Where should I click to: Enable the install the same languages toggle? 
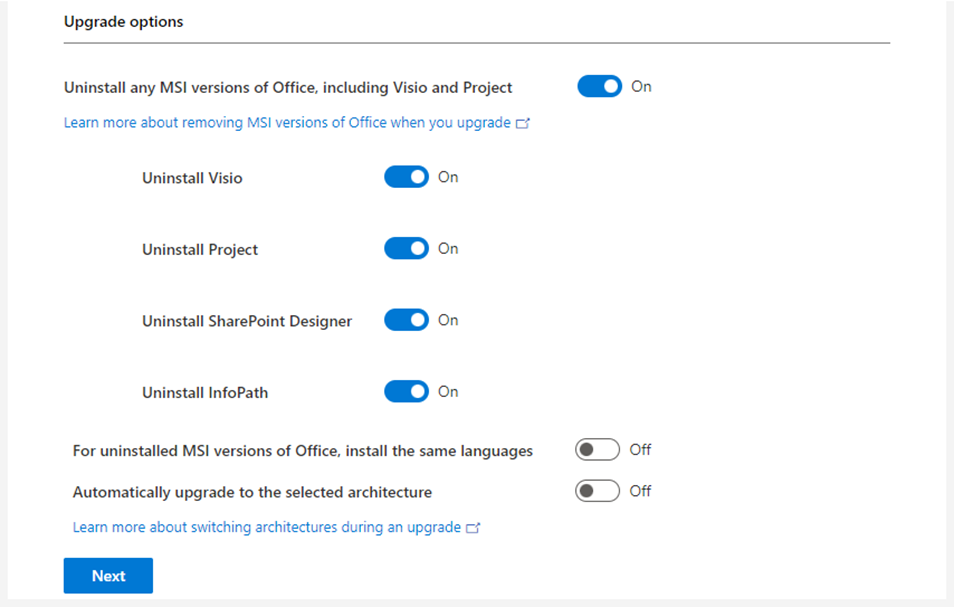click(x=597, y=450)
